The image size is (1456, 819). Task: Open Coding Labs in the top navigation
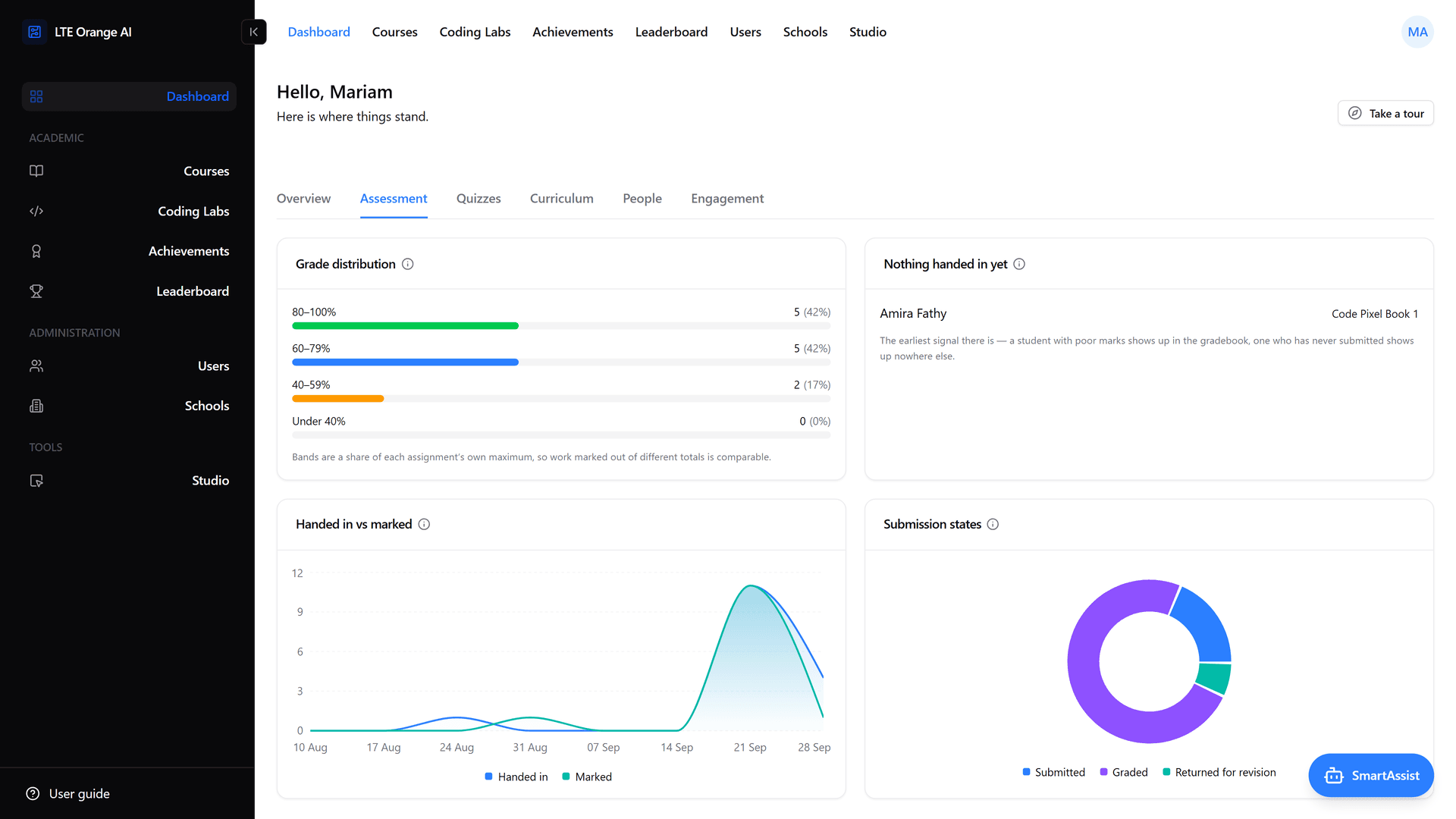point(475,32)
